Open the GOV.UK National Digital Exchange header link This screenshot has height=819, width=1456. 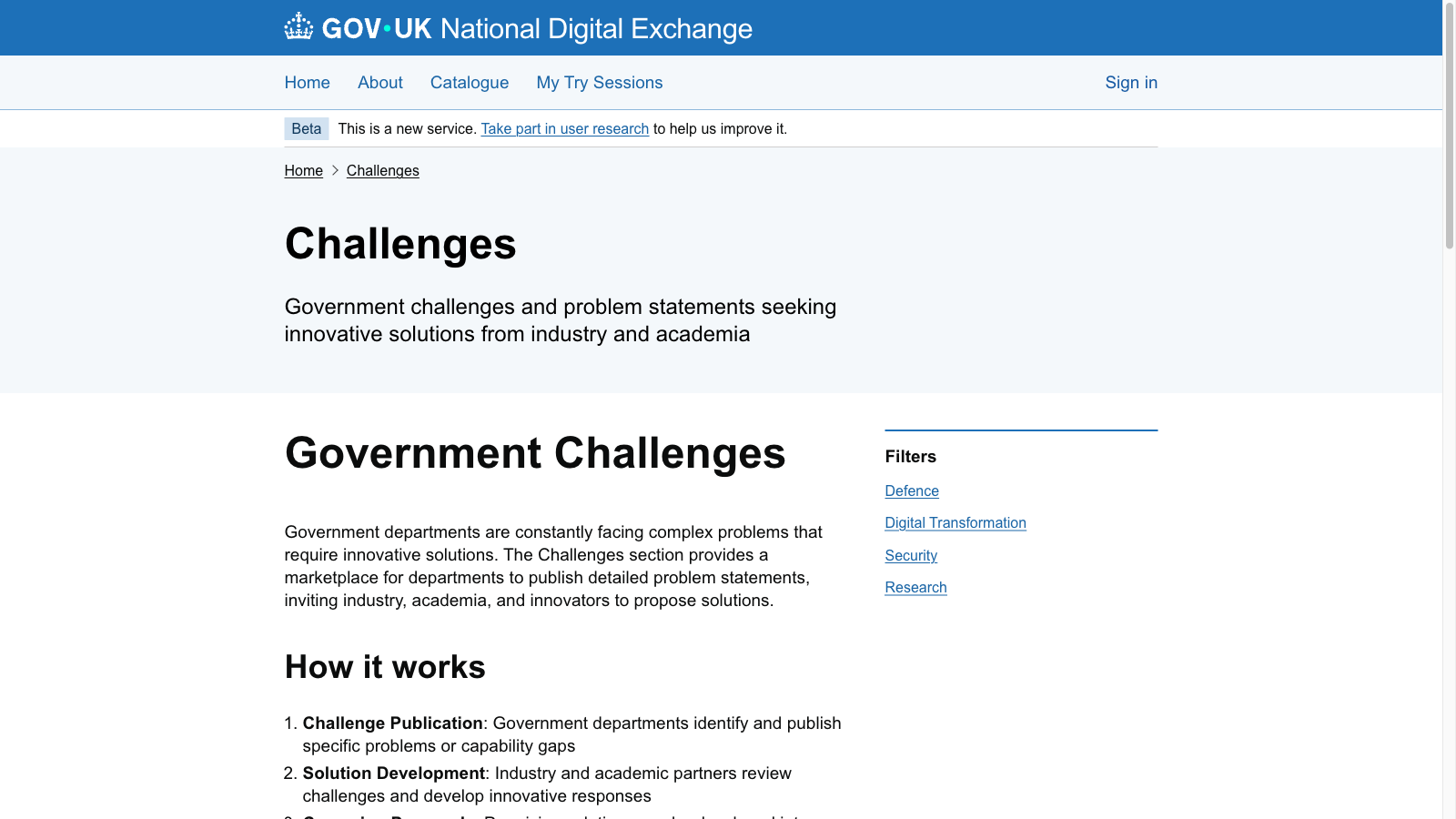pyautogui.click(x=519, y=28)
